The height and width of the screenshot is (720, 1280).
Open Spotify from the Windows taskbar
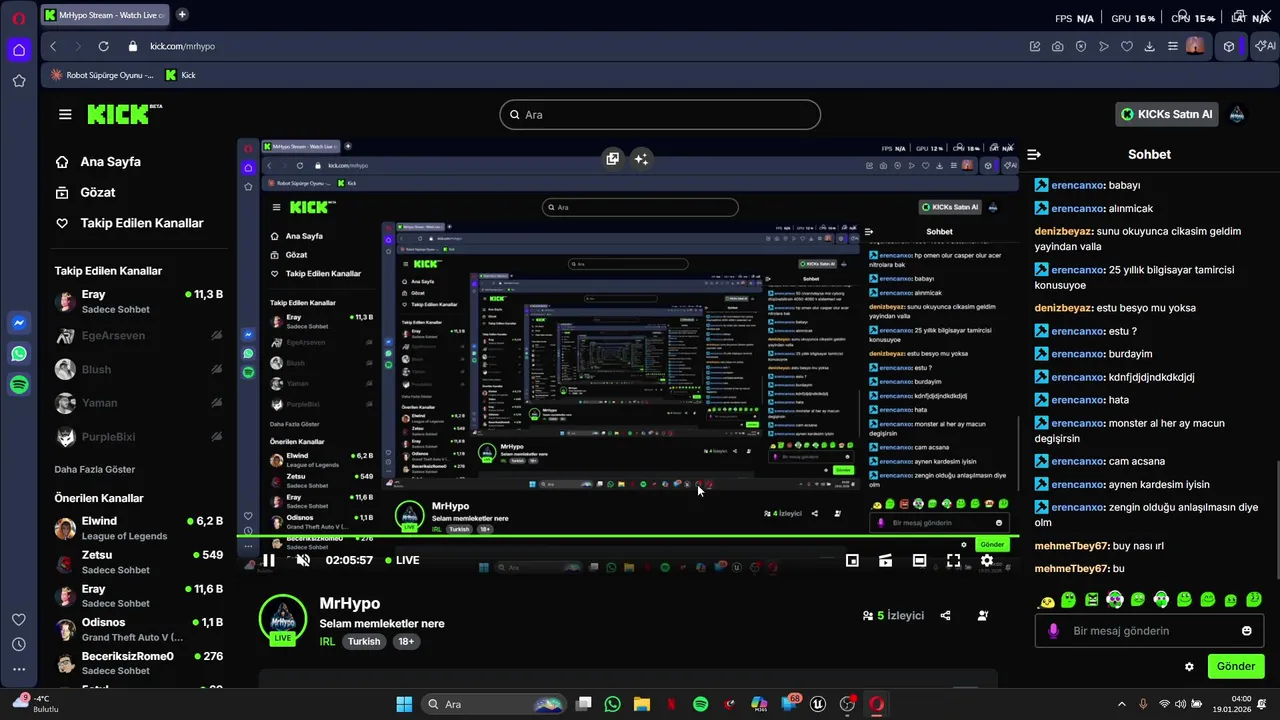(700, 704)
